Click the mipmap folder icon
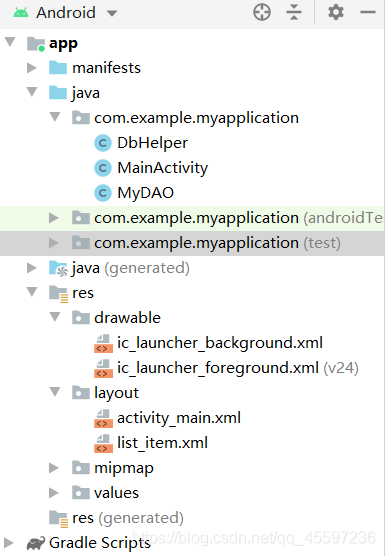This screenshot has width=385, height=556. (x=81, y=468)
